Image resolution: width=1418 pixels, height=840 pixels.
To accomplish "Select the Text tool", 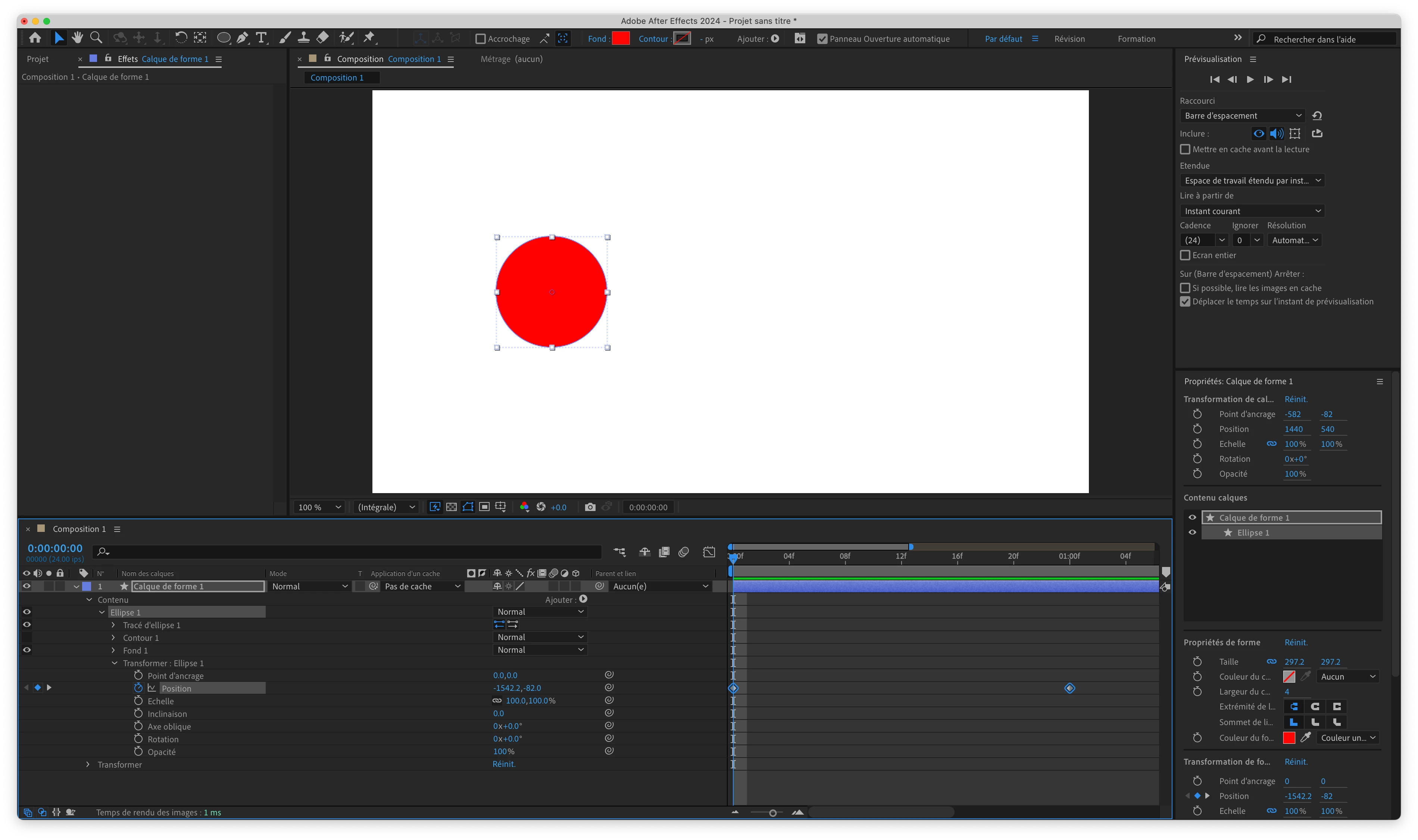I will coord(261,38).
